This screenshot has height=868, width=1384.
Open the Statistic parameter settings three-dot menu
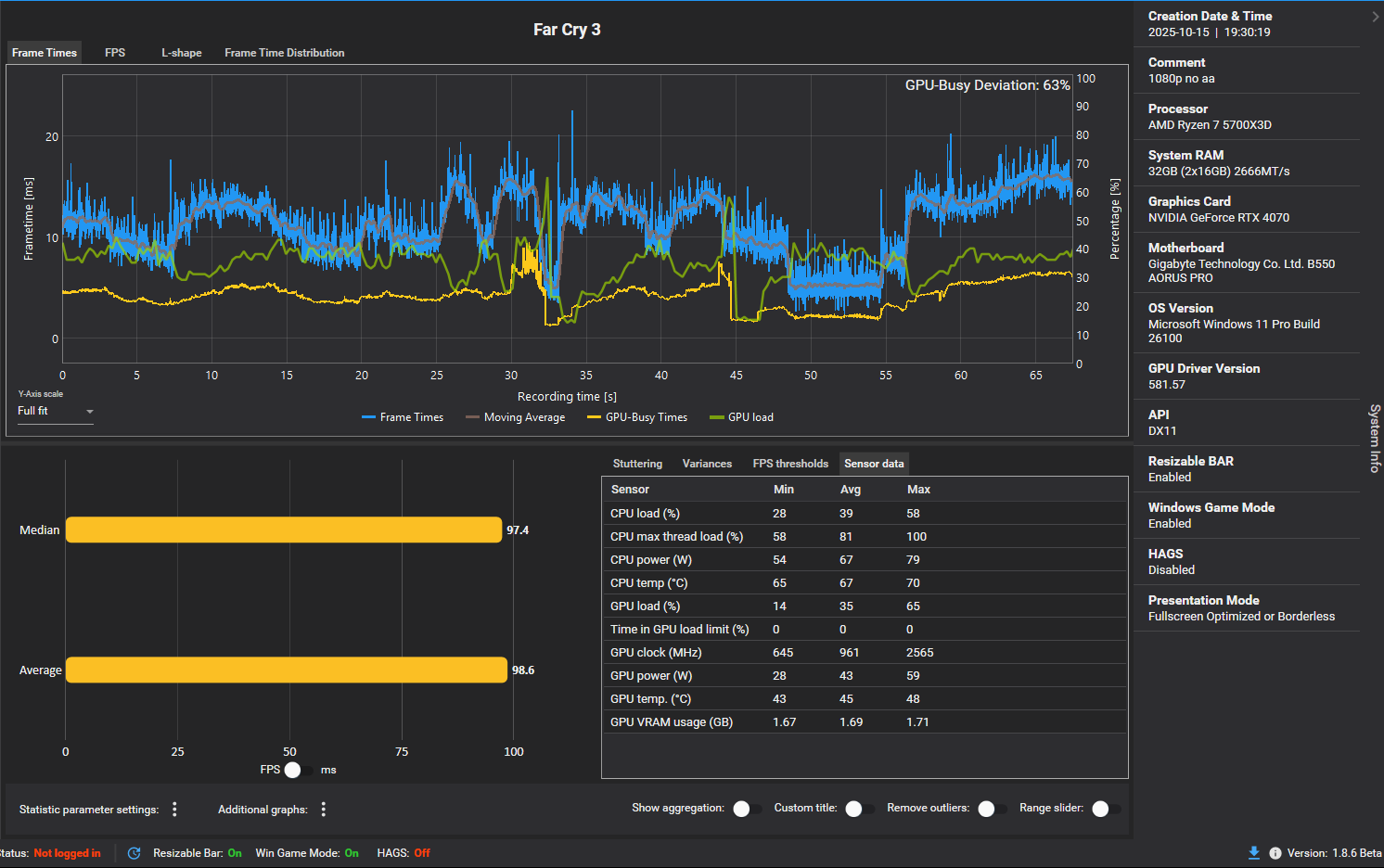(x=174, y=810)
